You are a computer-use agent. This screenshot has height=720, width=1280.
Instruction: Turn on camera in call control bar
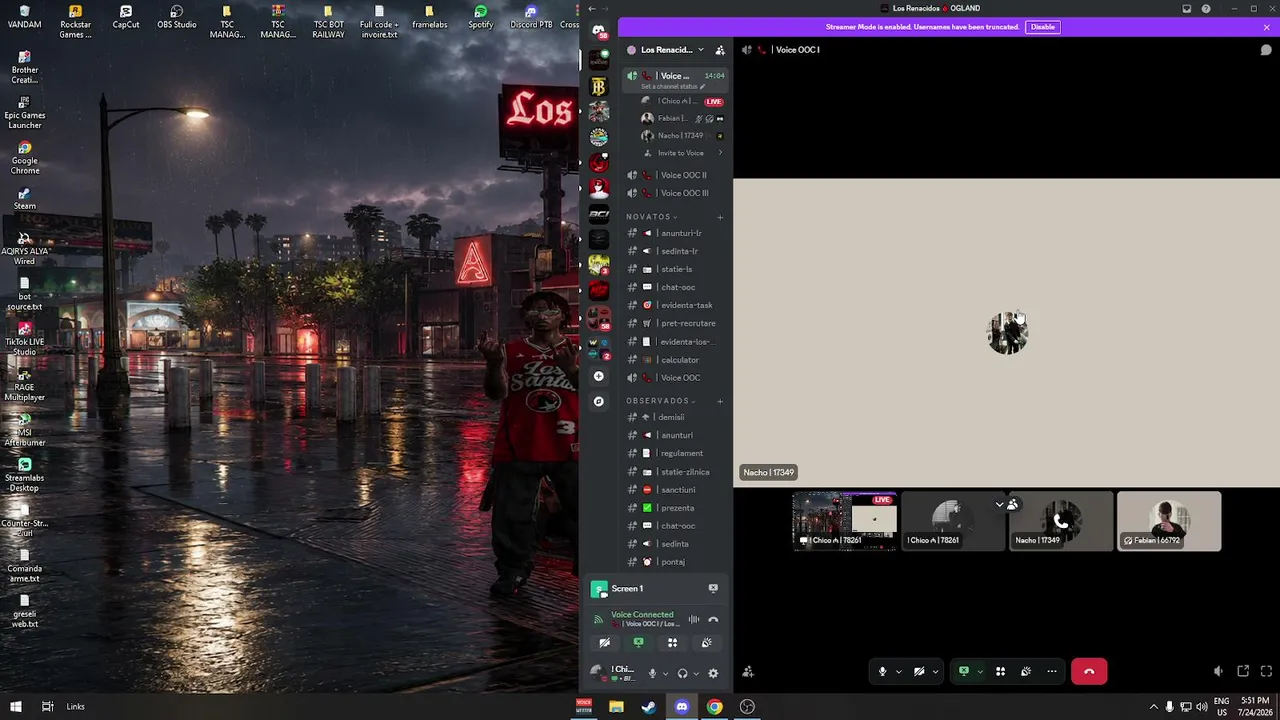pos(919,672)
